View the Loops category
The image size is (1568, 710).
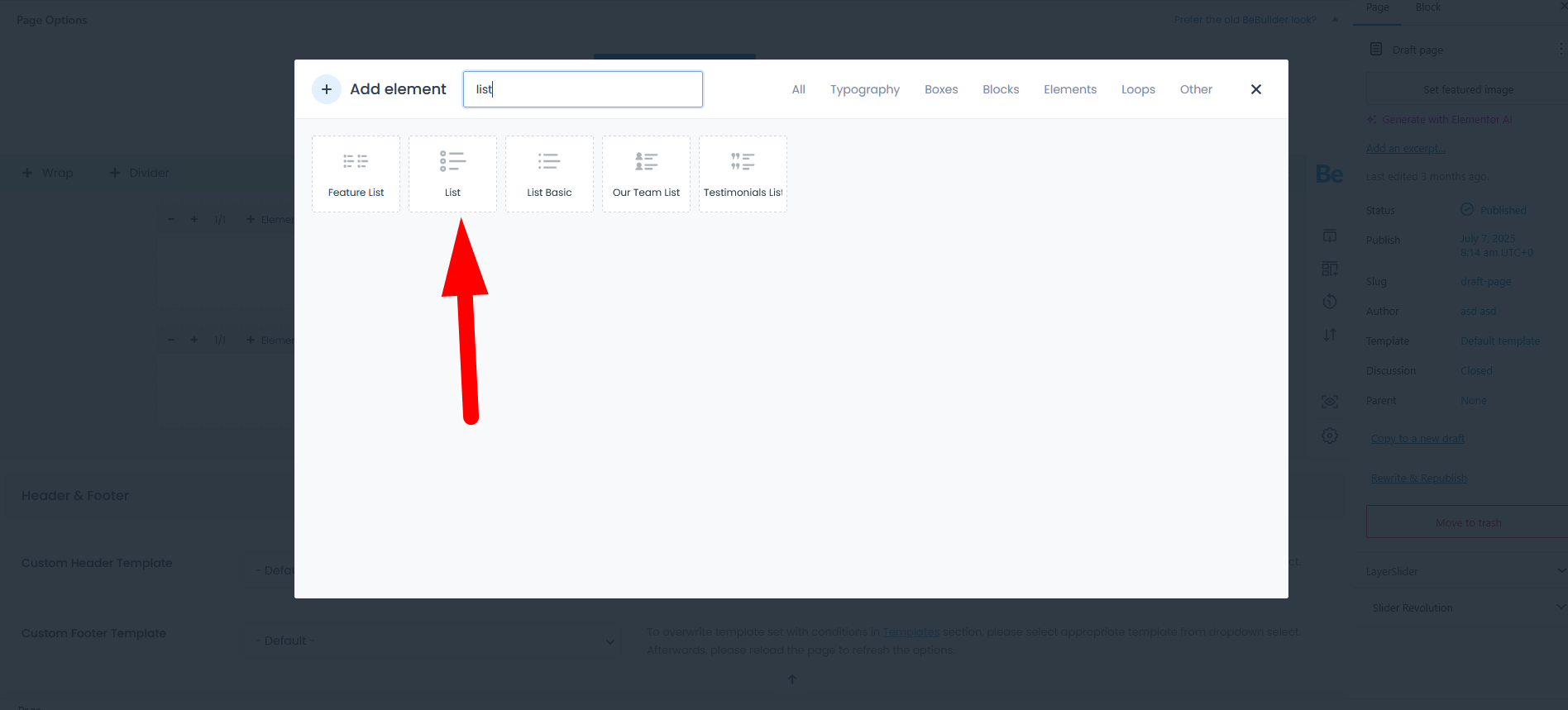pyautogui.click(x=1138, y=89)
